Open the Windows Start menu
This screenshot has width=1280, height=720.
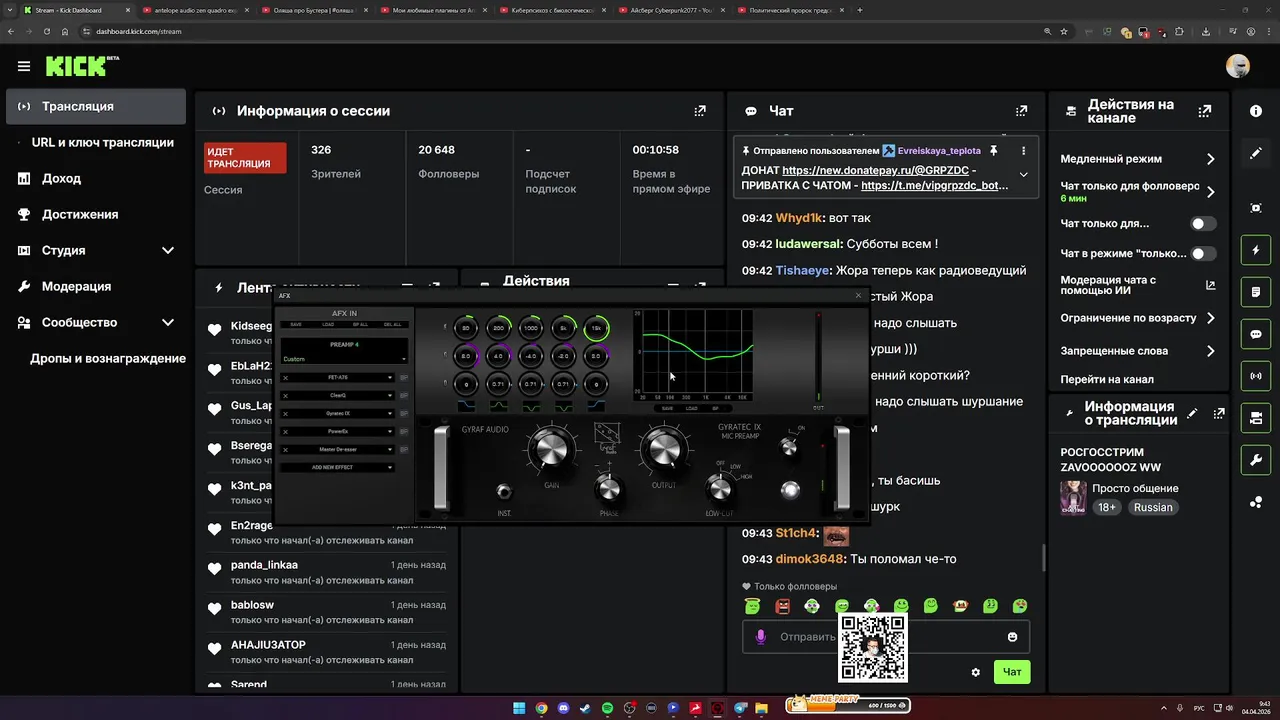[x=519, y=708]
